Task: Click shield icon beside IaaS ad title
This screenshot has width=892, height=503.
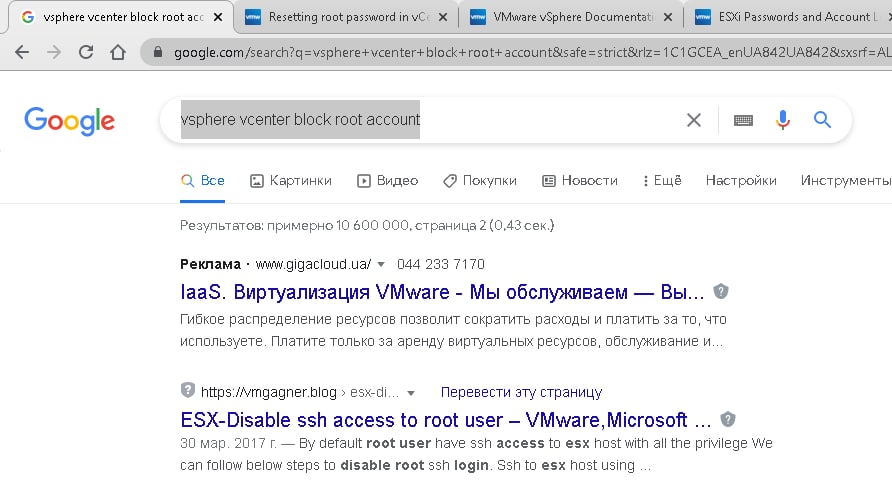Action: tap(721, 291)
